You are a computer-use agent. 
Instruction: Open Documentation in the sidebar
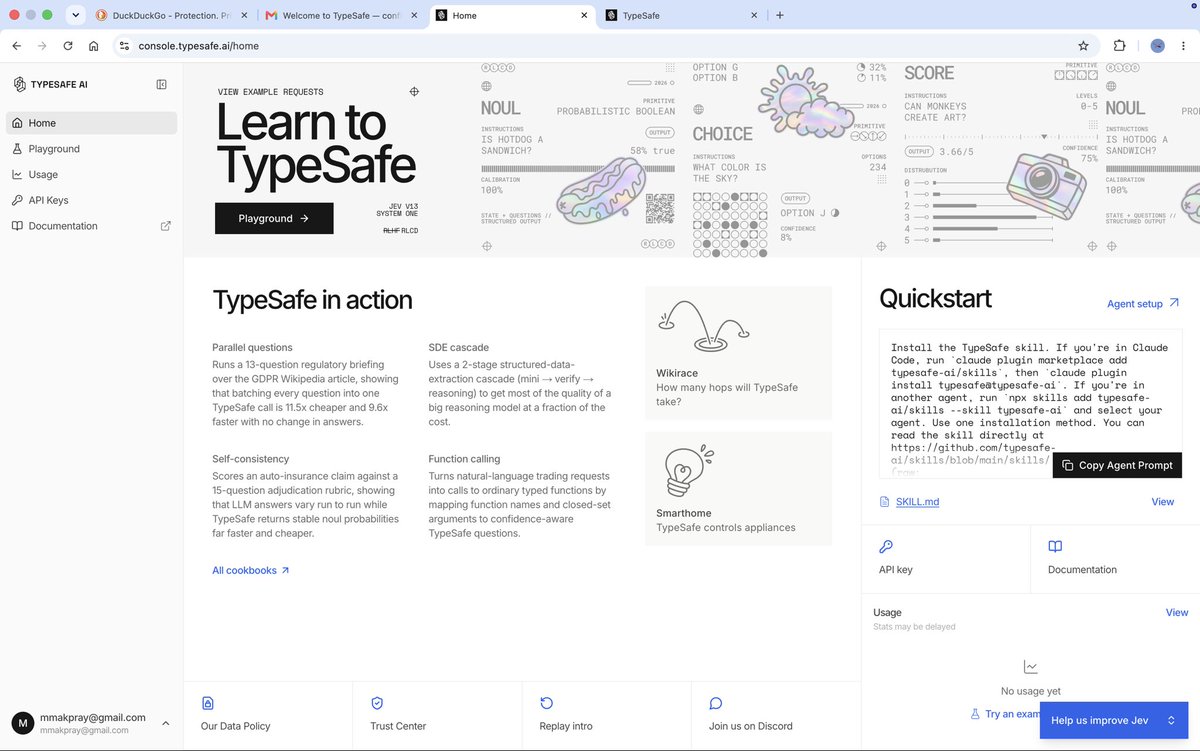point(91,226)
